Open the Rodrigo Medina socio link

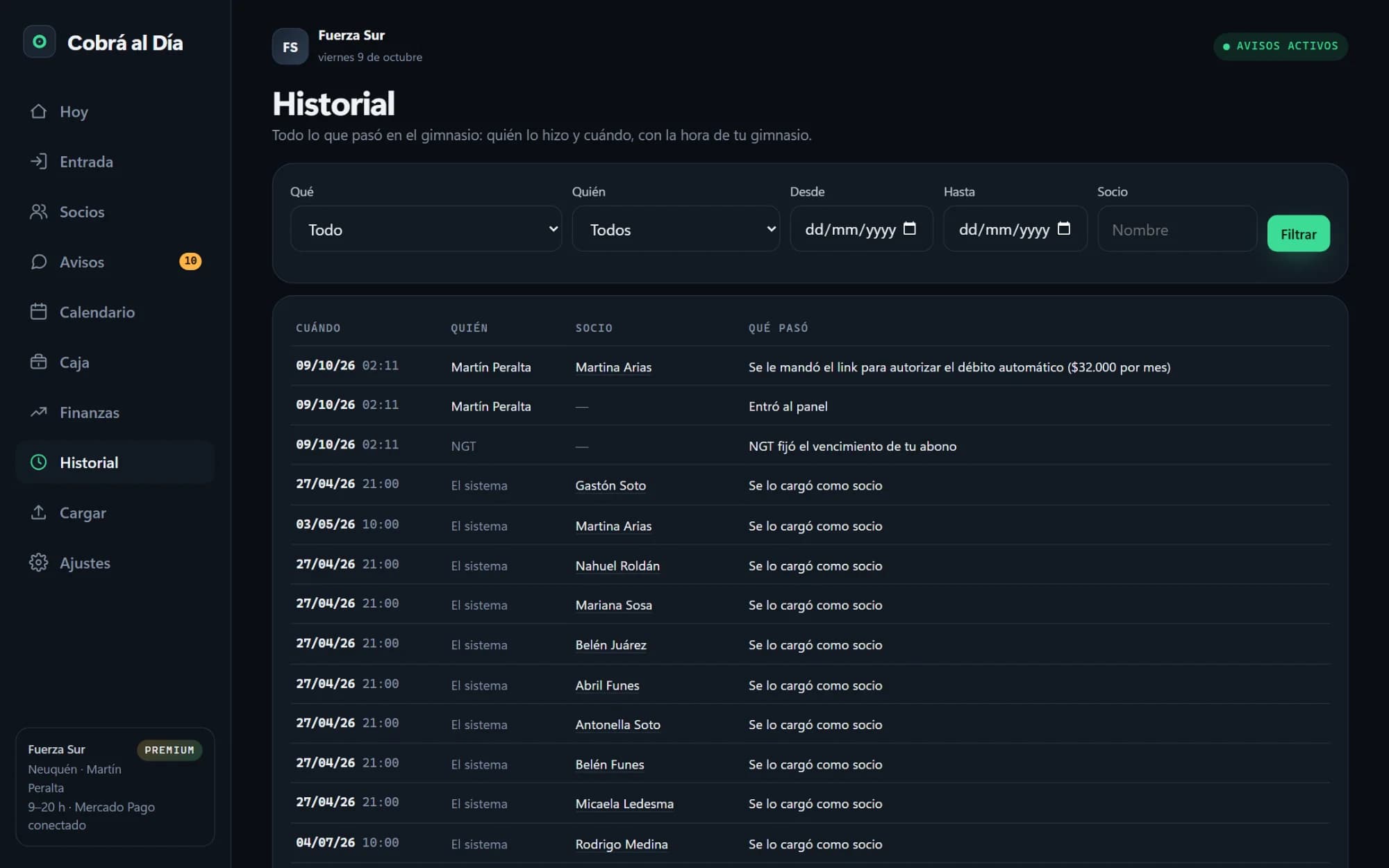(x=622, y=844)
